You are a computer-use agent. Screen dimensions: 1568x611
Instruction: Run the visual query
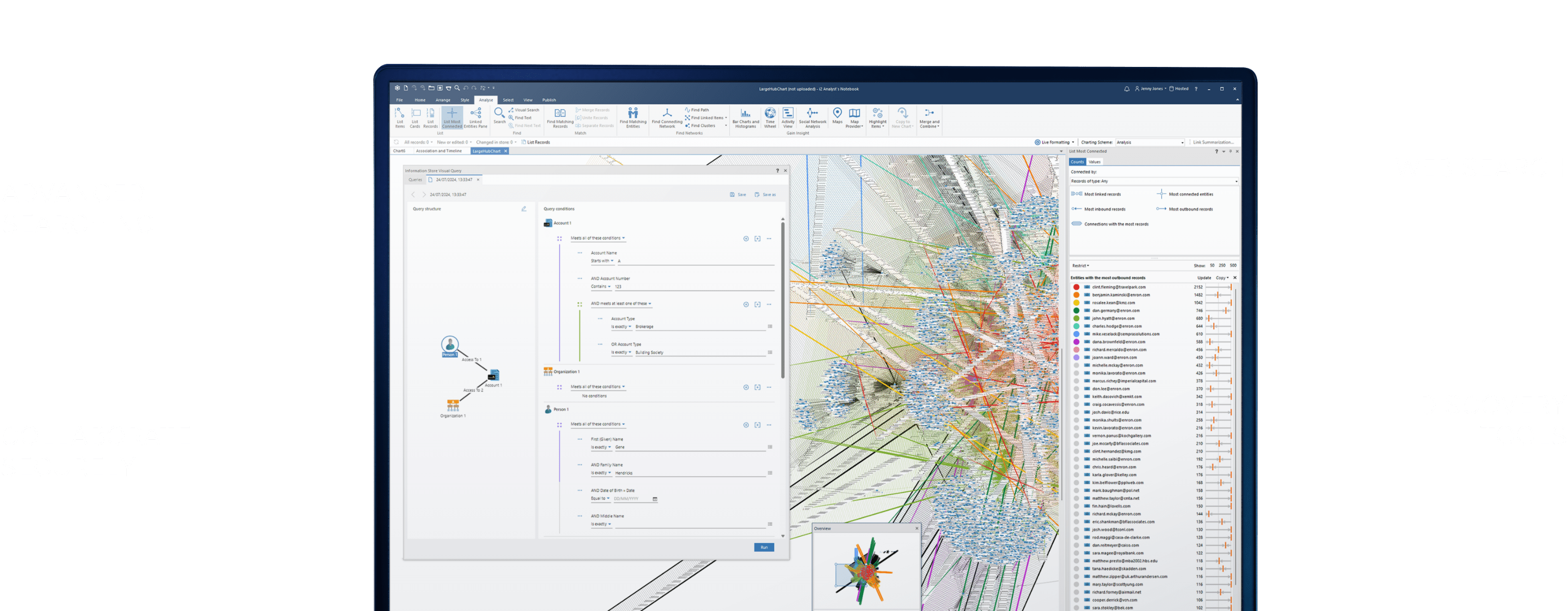pyautogui.click(x=764, y=547)
